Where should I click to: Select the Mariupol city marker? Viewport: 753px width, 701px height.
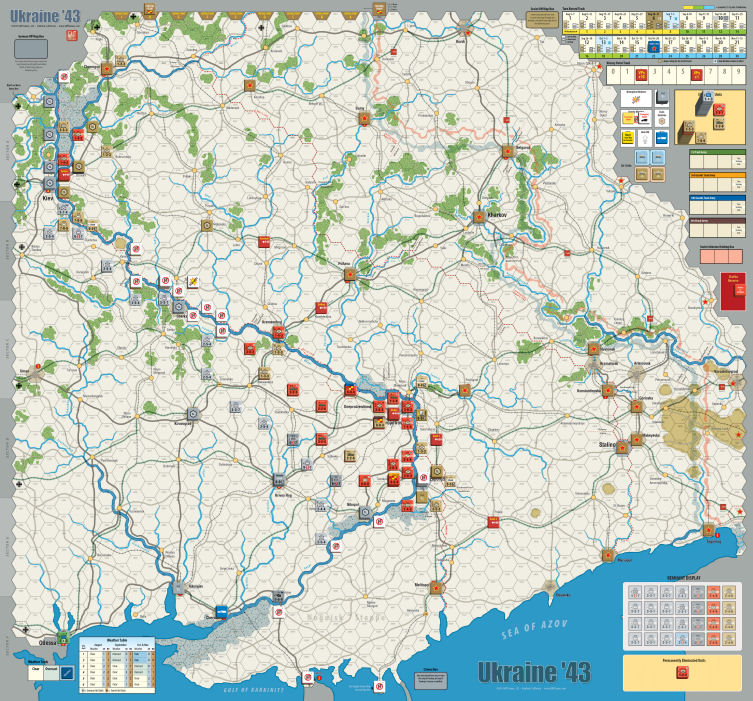pos(608,555)
